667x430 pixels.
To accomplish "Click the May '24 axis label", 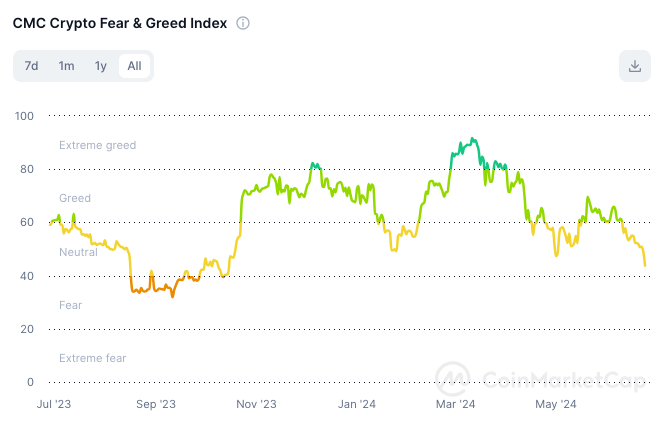I will click(556, 404).
